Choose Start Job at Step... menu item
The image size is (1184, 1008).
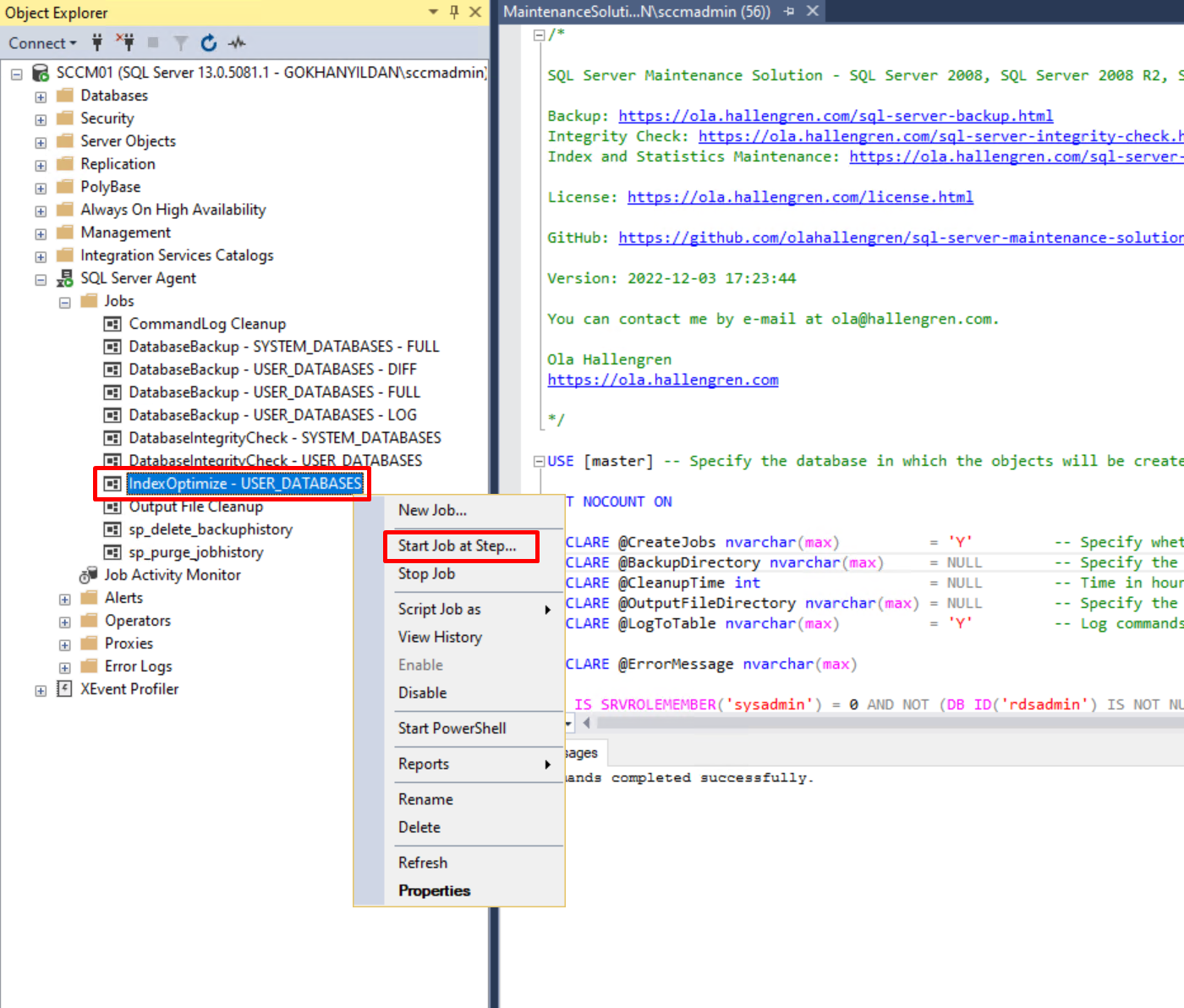tap(459, 545)
